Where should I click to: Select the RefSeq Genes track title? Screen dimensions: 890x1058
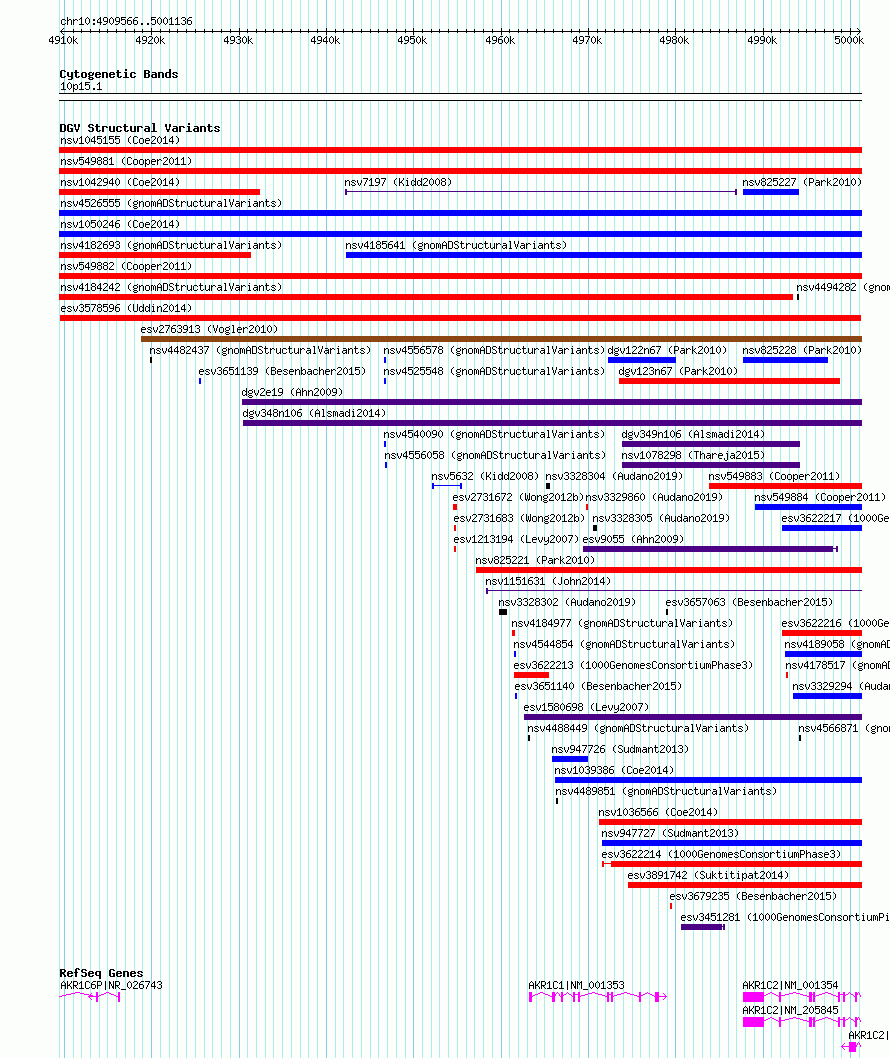click(101, 973)
